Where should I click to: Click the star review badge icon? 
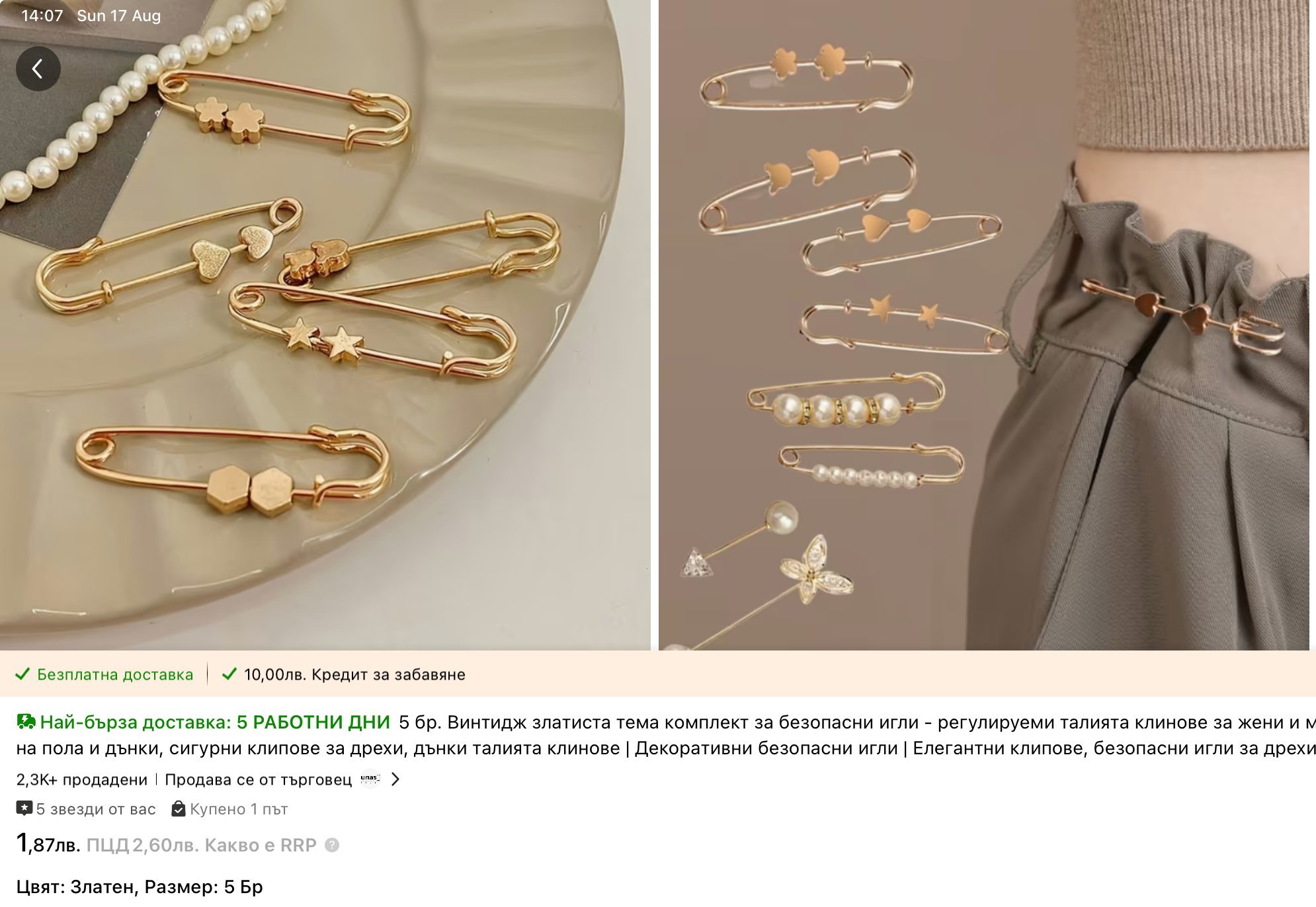click(24, 808)
